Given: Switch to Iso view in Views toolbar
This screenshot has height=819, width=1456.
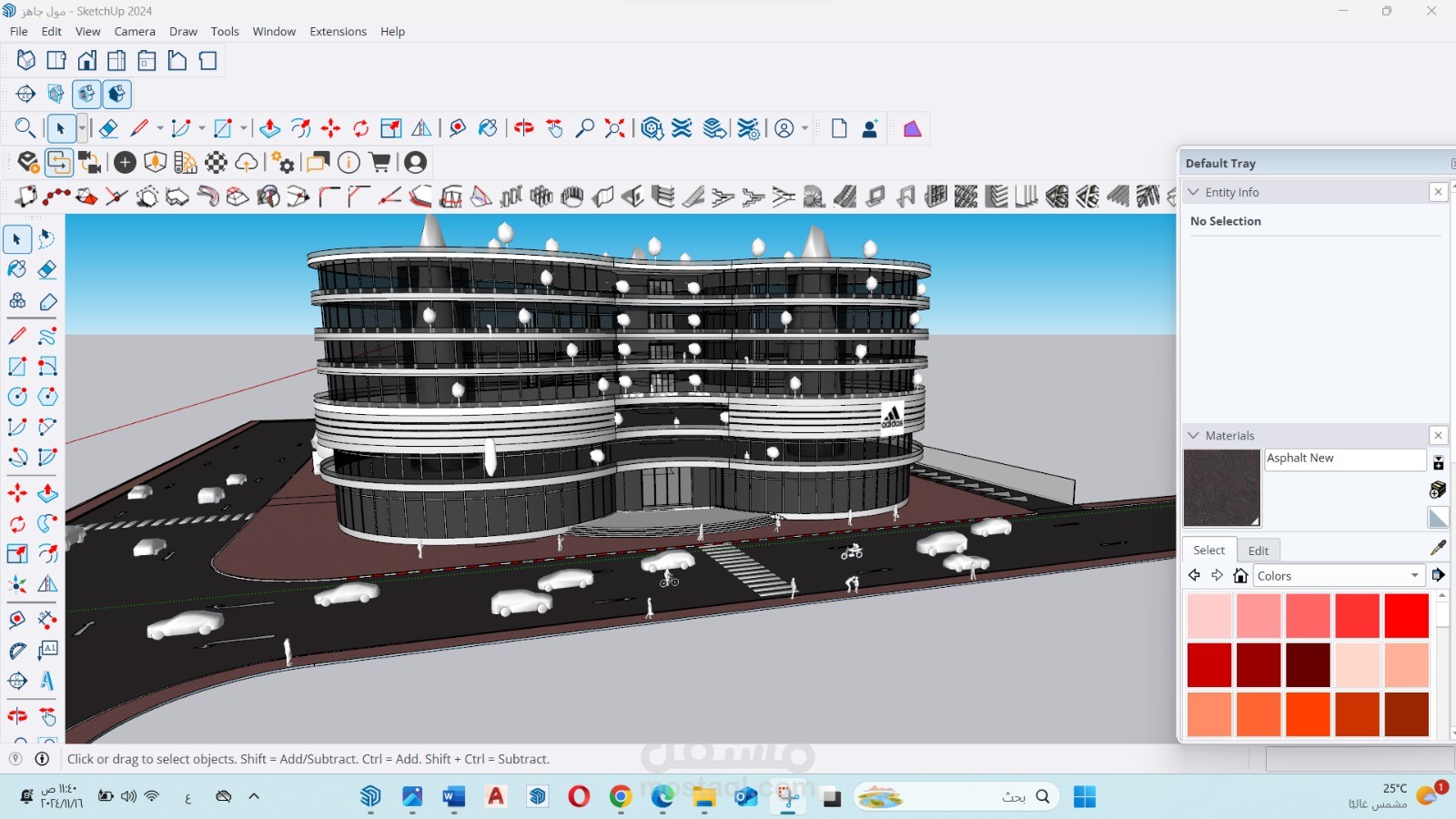Looking at the screenshot, I should point(26,61).
